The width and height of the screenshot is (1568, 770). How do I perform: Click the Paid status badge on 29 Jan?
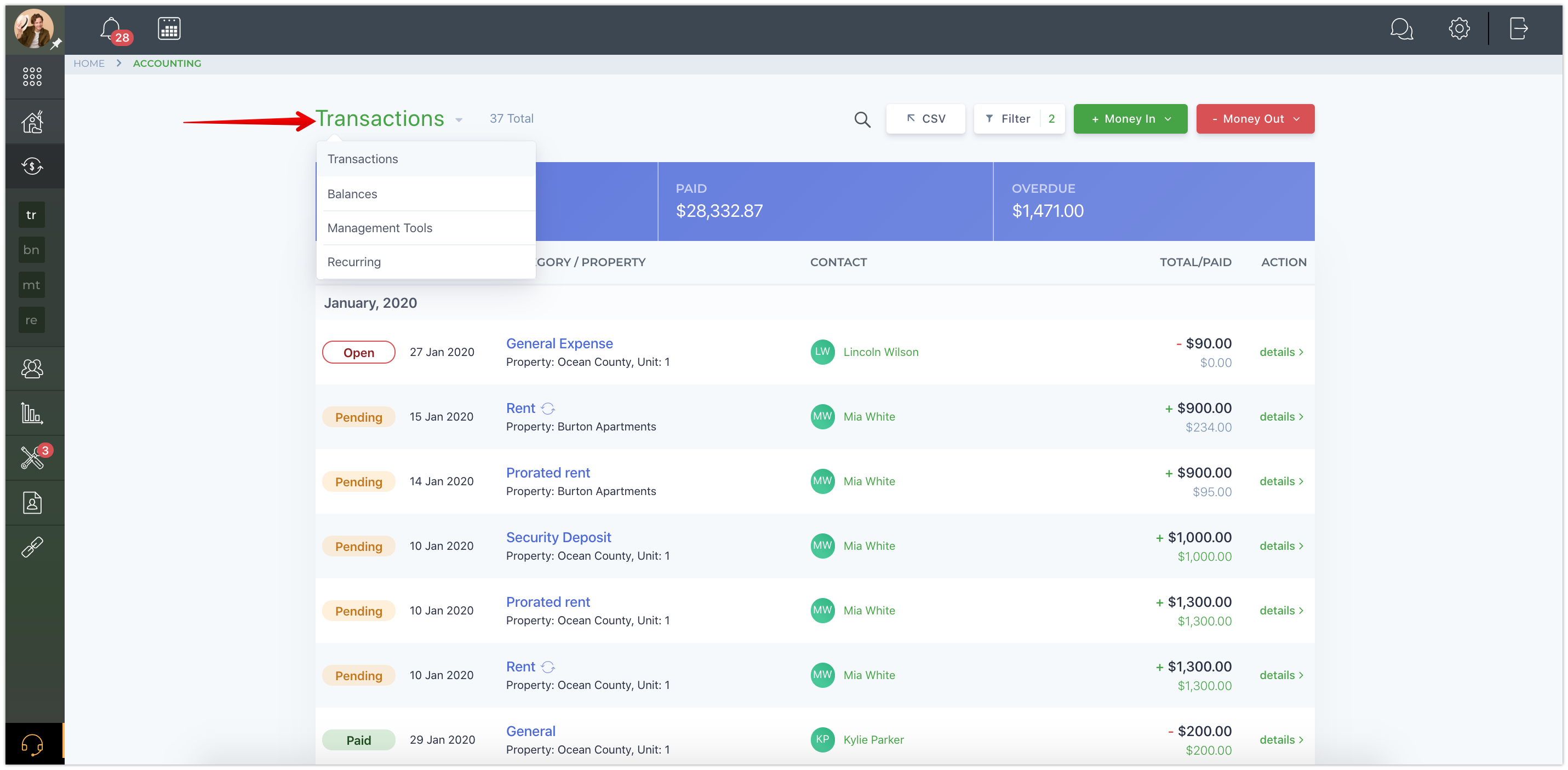[358, 740]
